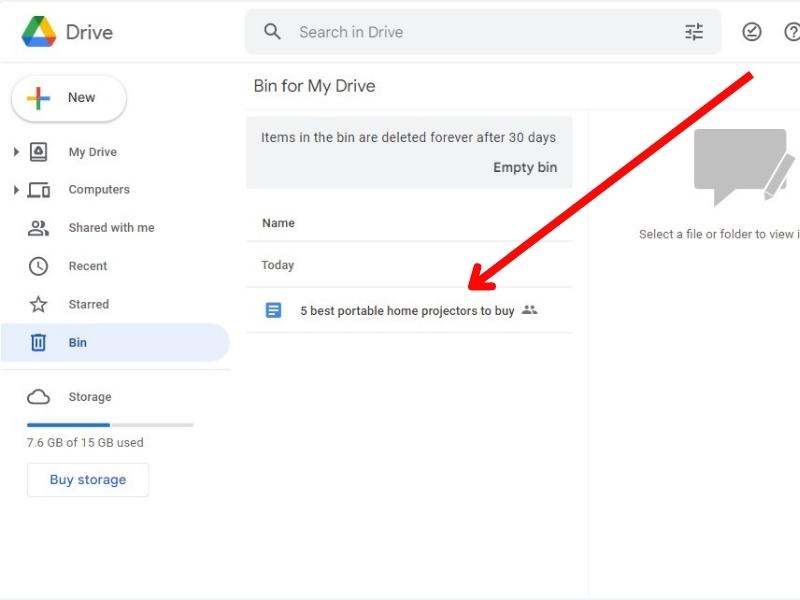Click the 'Bin for My Drive' heading
The width and height of the screenshot is (800, 600).
[x=314, y=86]
